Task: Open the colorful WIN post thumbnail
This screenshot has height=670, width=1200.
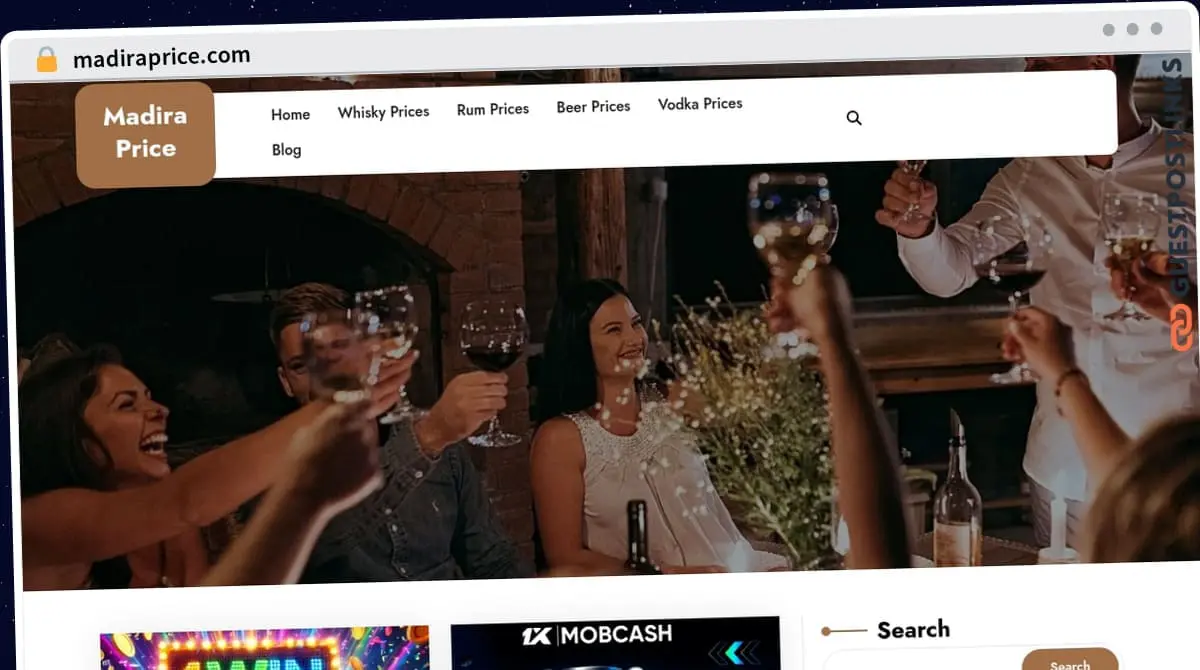Action: tap(264, 649)
